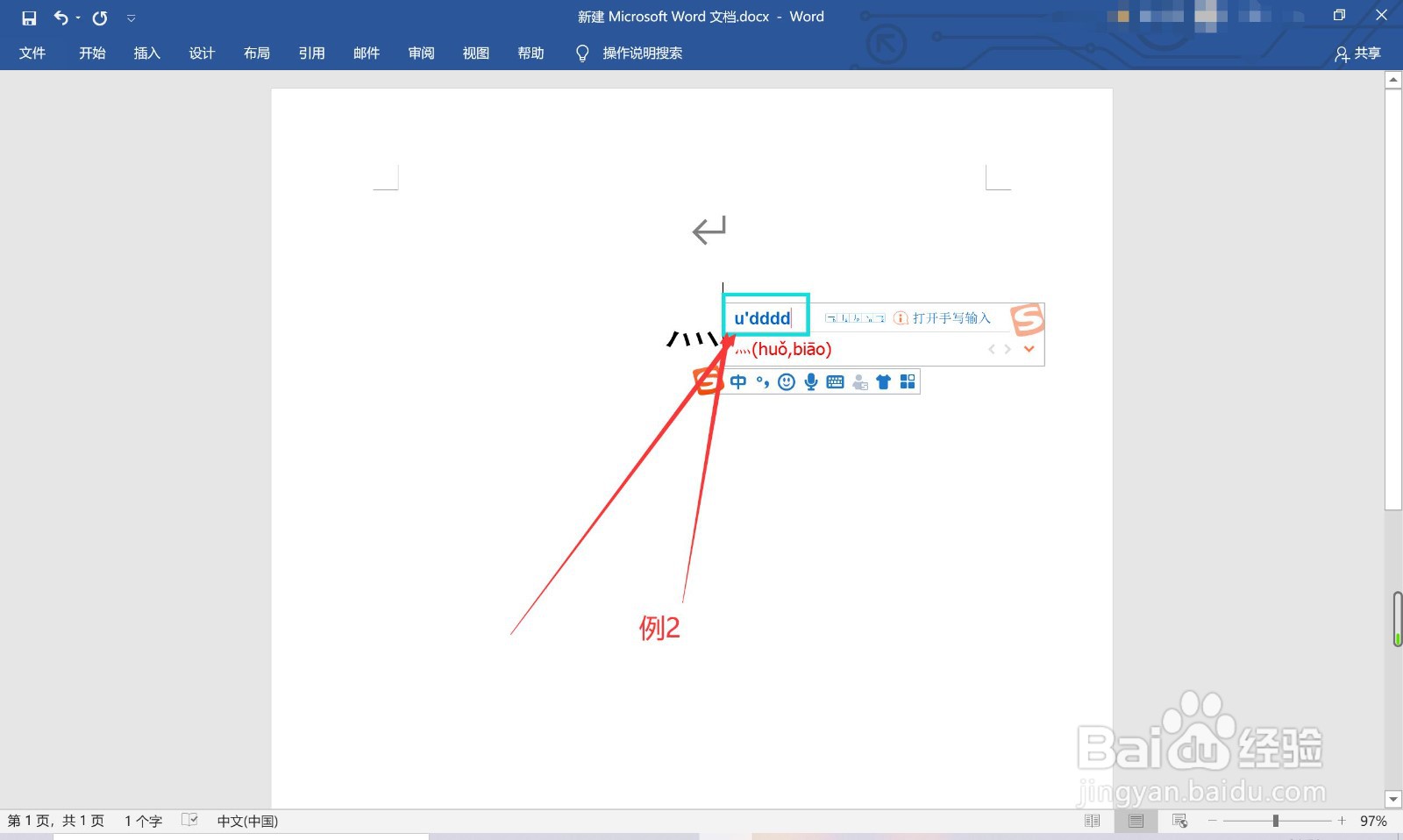Open the 文件 menu

[x=32, y=53]
